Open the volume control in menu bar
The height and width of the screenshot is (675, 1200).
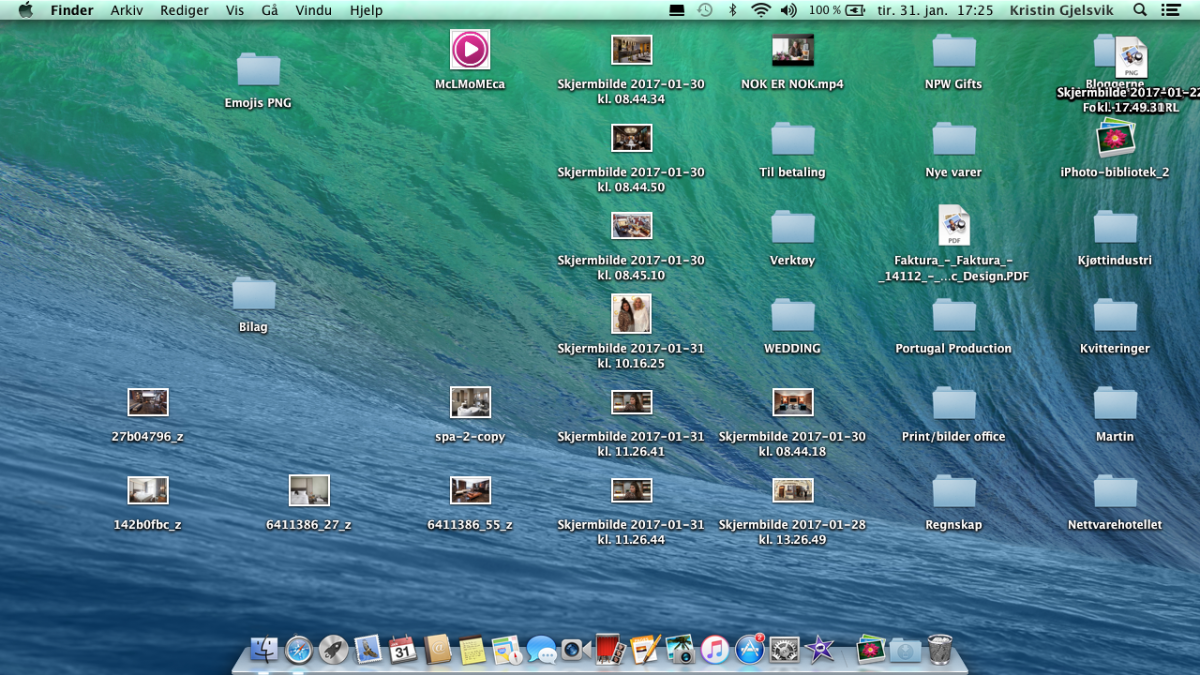tap(788, 10)
